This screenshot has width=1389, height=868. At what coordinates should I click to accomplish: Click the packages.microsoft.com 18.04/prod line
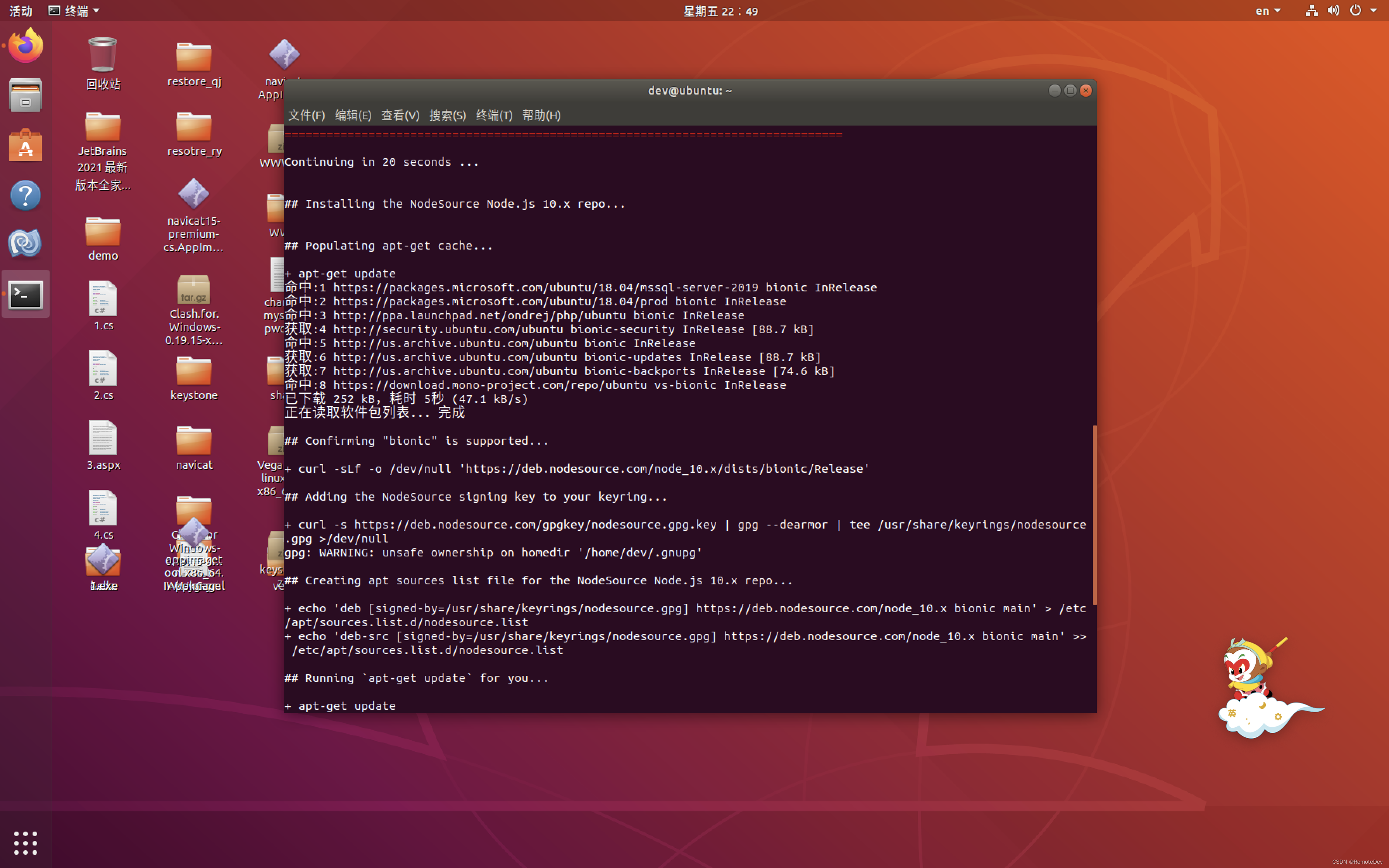pos(536,301)
